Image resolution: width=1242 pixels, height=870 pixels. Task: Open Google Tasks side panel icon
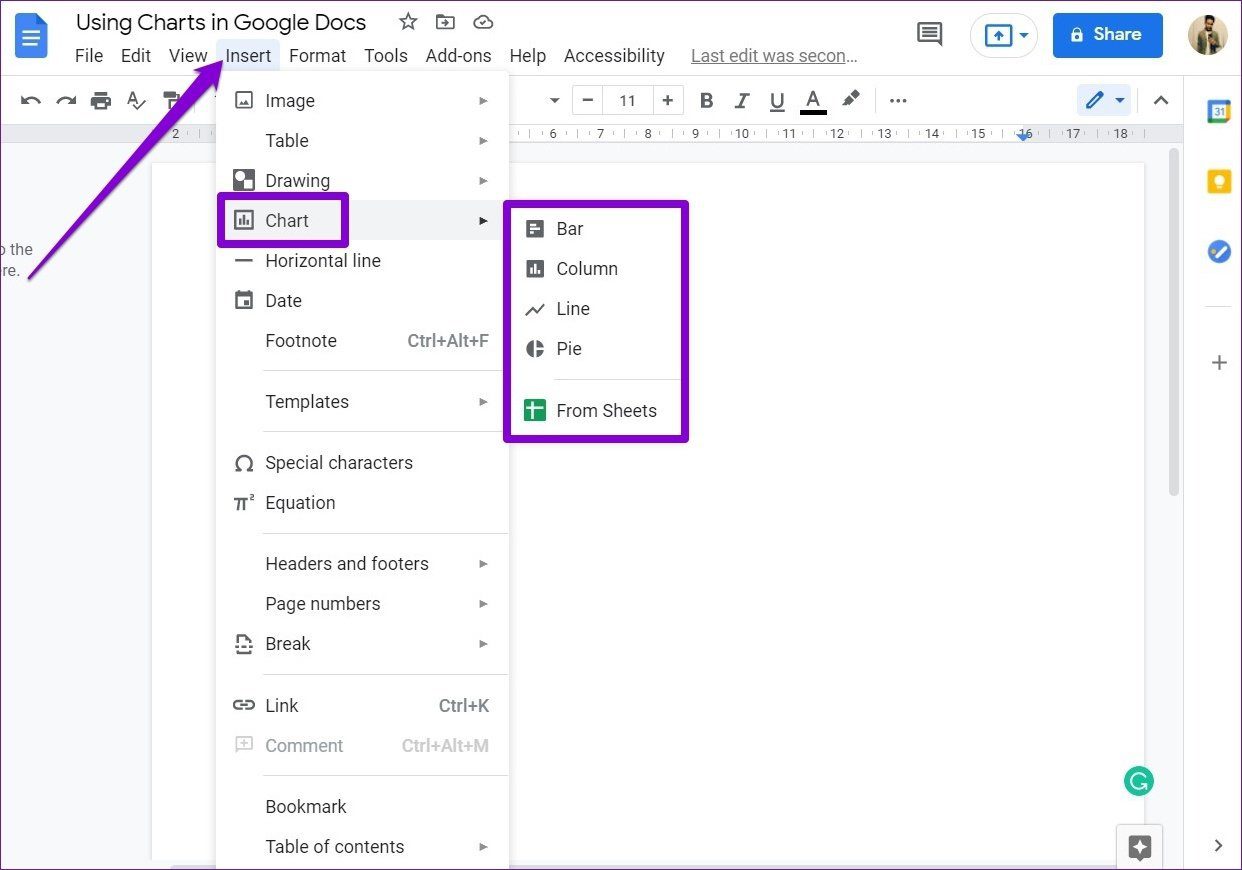click(x=1219, y=252)
